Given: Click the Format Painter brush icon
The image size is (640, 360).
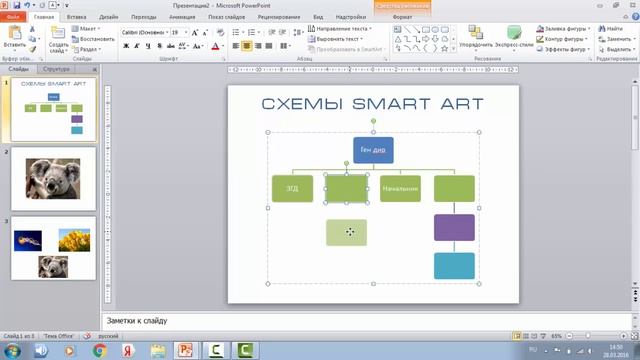Looking at the screenshot, I should (x=32, y=49).
